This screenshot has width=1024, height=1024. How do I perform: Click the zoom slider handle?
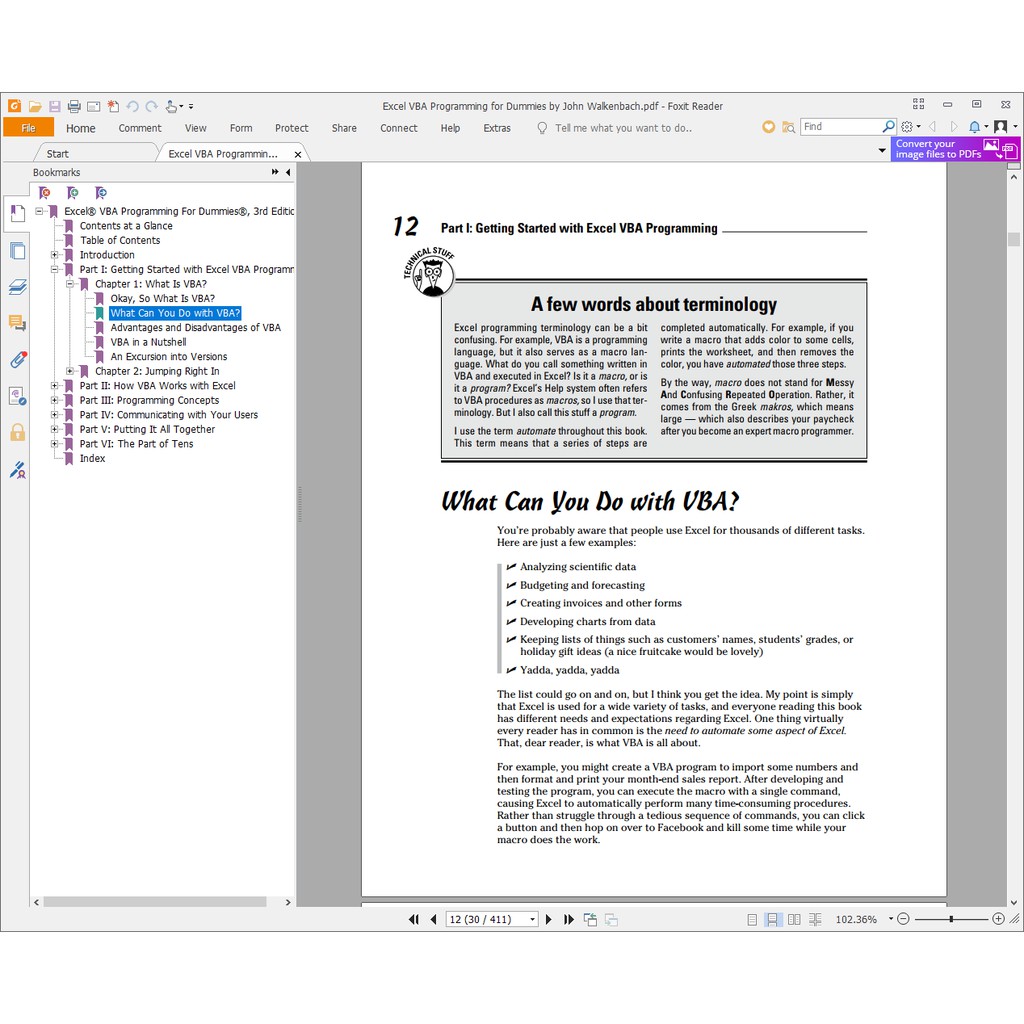[x=951, y=919]
